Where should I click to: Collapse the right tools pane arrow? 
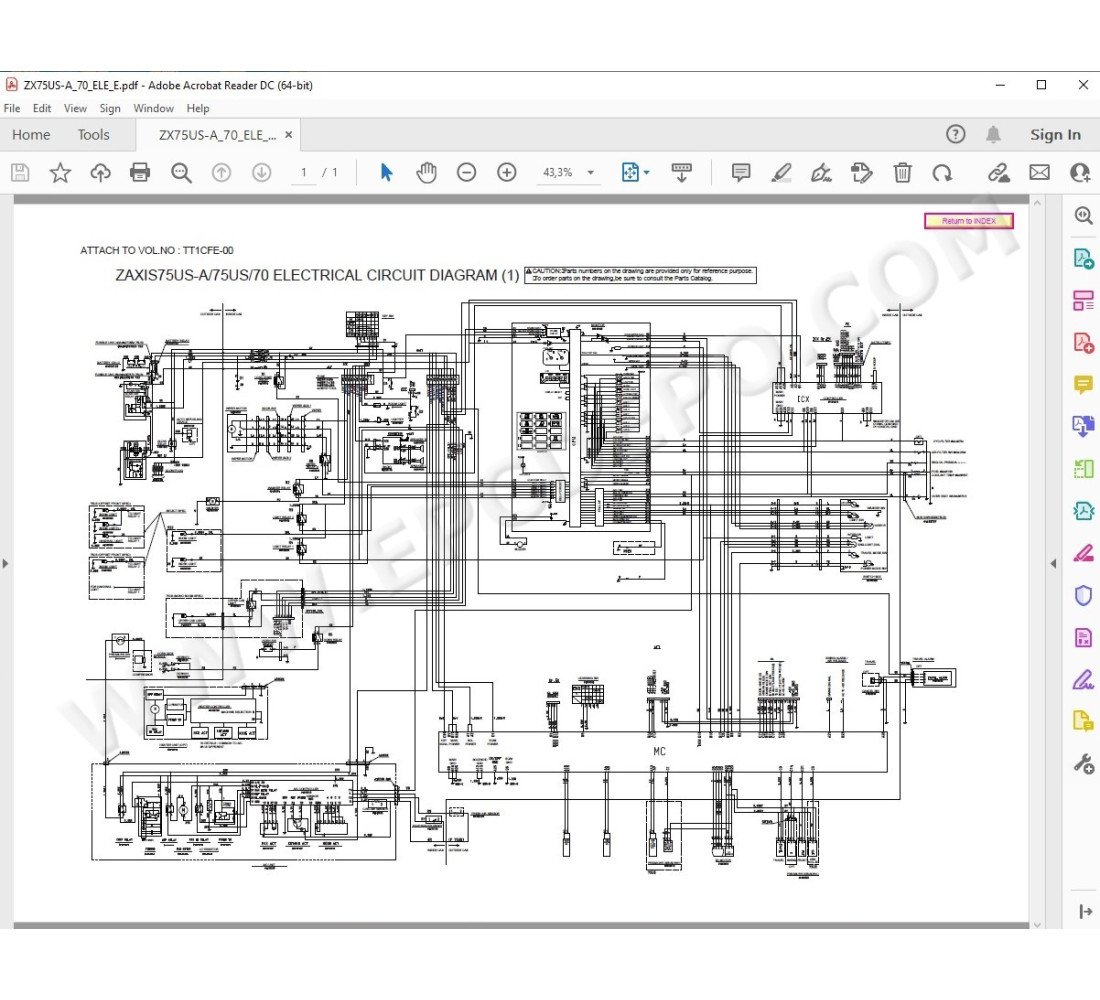tap(1053, 563)
